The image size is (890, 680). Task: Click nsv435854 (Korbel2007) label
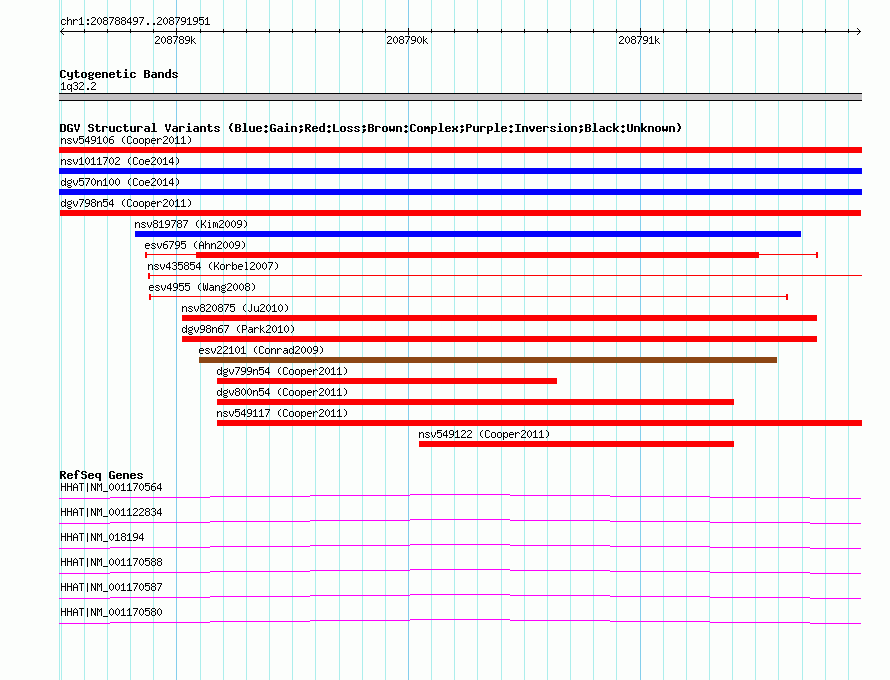(213, 266)
